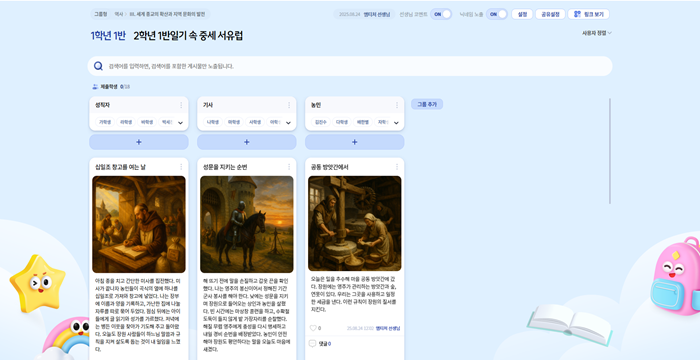Open options on 십일조 창고를 여는 날 card
The image size is (700, 360).
181,167
